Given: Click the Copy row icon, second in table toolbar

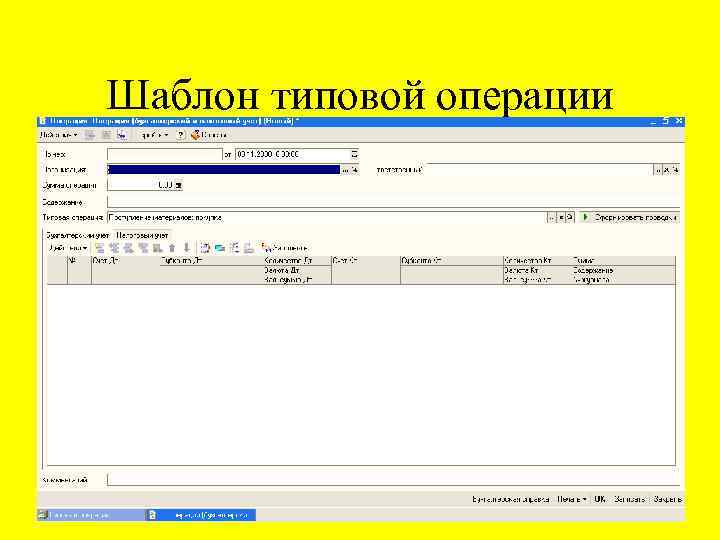Looking at the screenshot, I should [114, 248].
